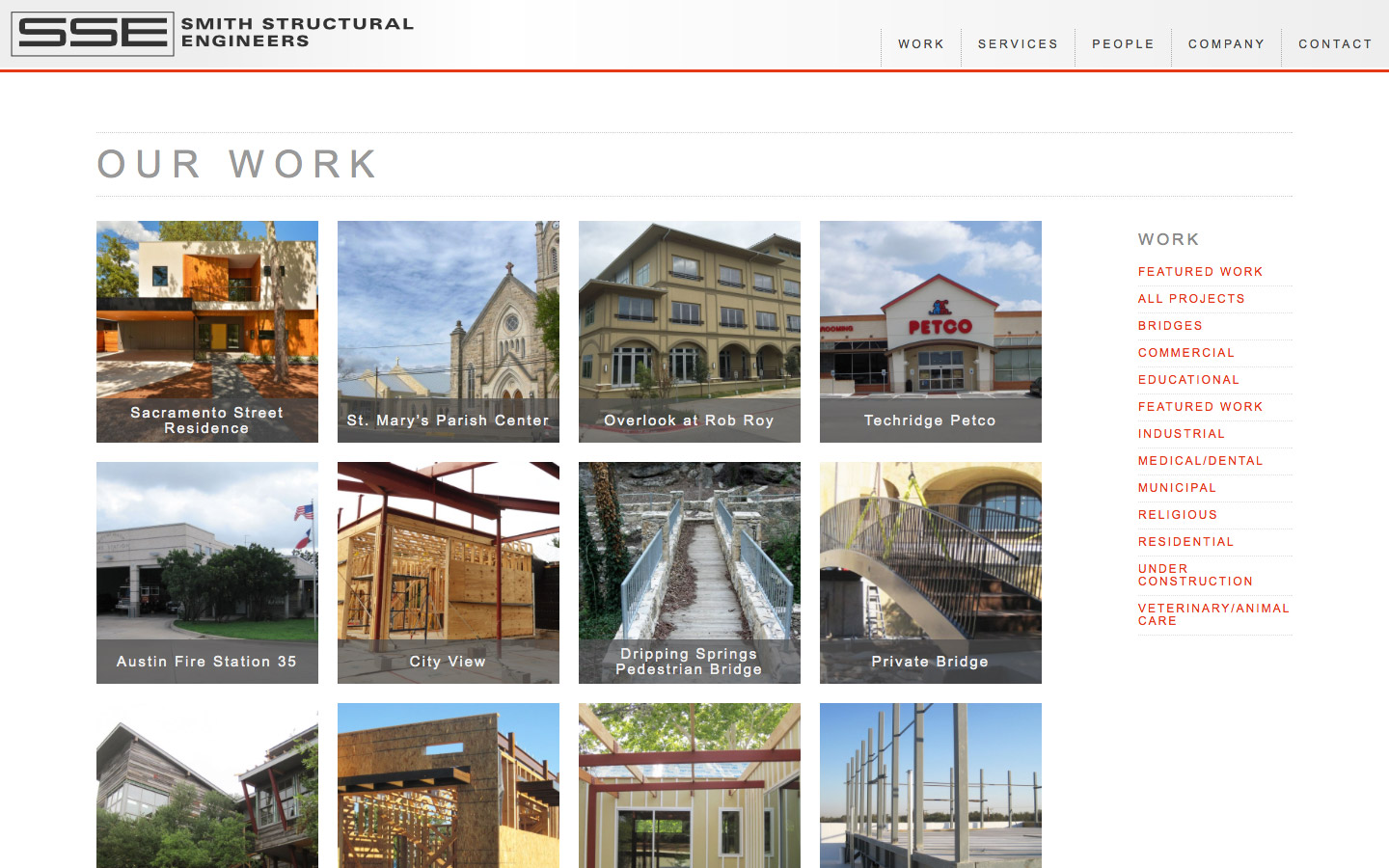Navigate to the Contact page
The width and height of the screenshot is (1389, 868).
pos(1335,44)
